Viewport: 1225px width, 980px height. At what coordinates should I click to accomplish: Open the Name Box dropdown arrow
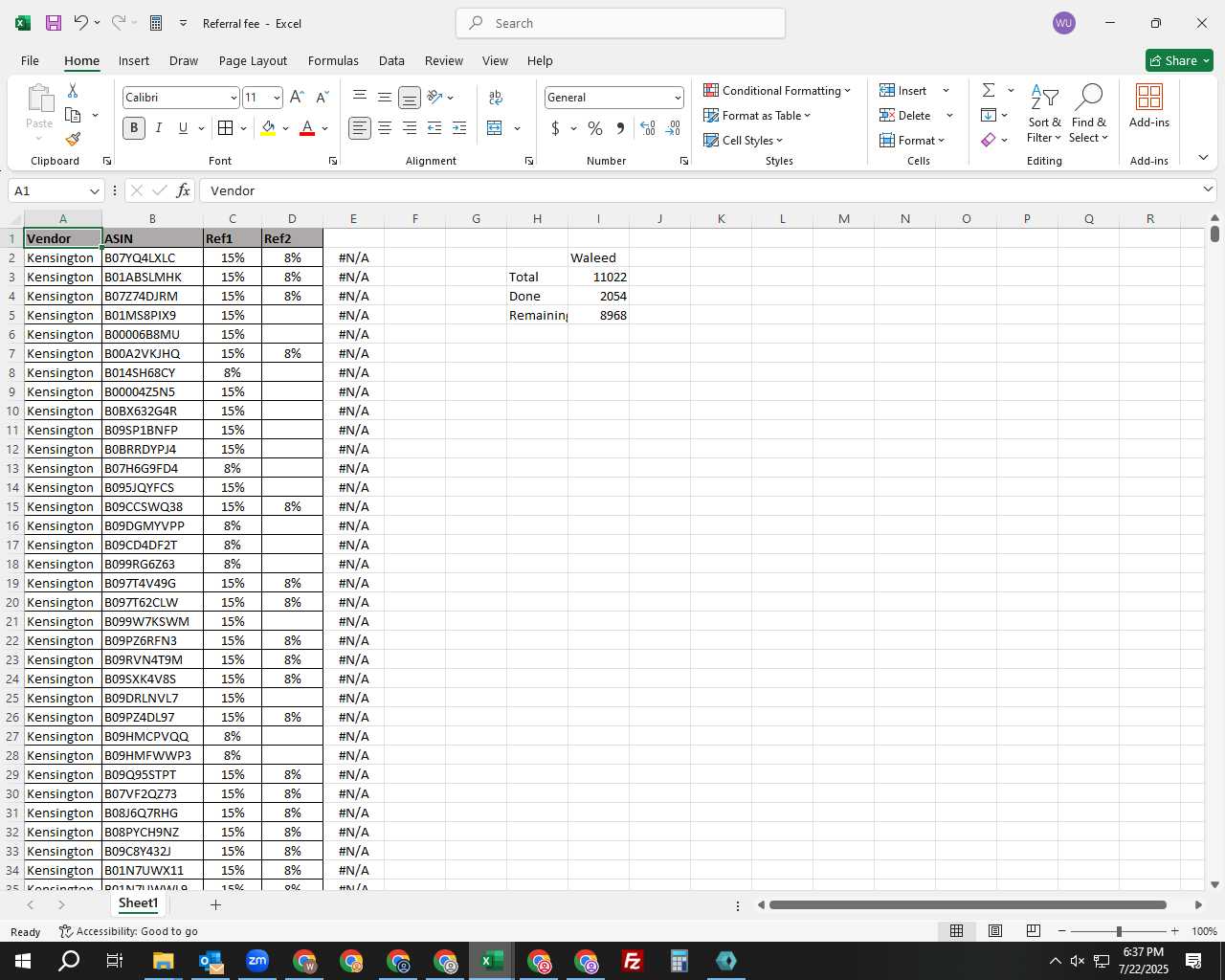pos(94,190)
